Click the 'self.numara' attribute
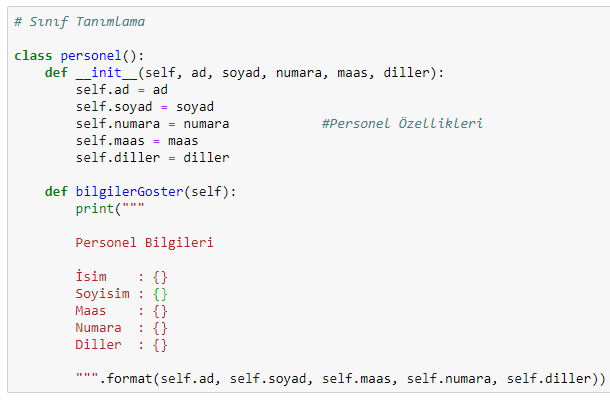 tap(117, 124)
